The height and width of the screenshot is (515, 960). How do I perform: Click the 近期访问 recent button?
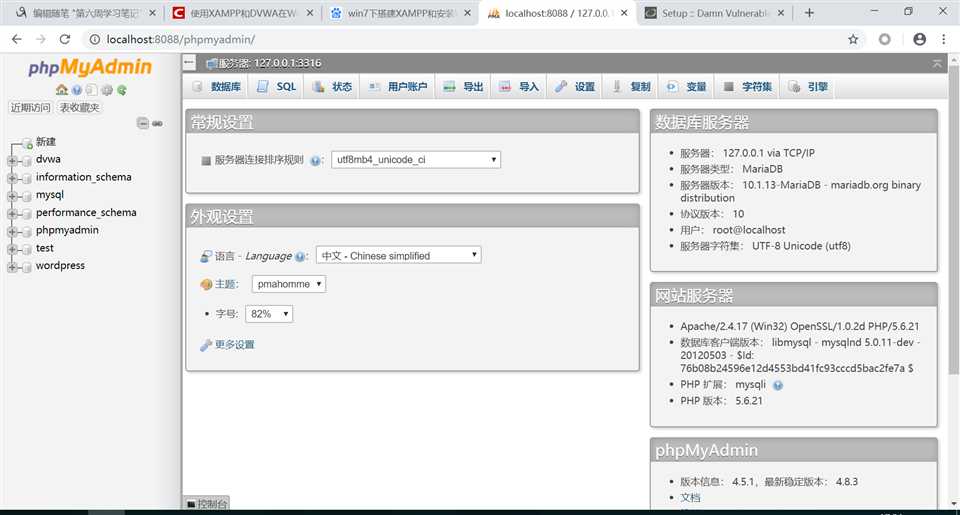(30, 108)
